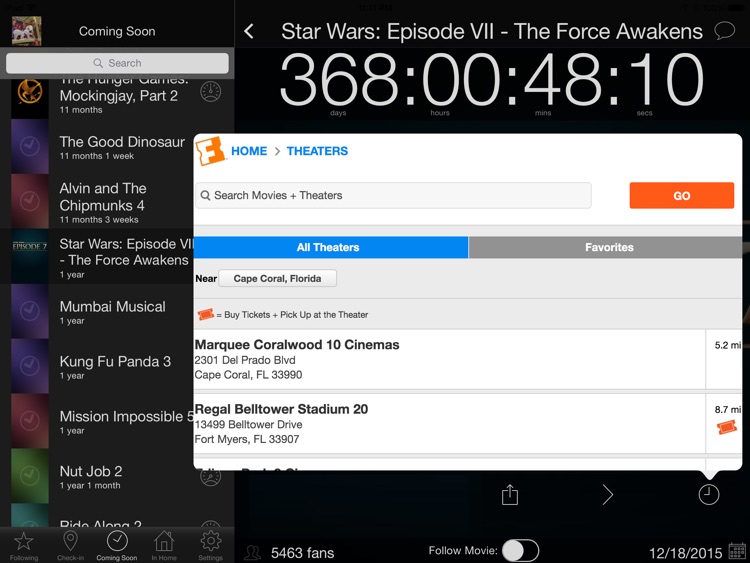Viewport: 750px width, 563px height.
Task: Tap the clock showtimes icon
Action: coord(708,494)
